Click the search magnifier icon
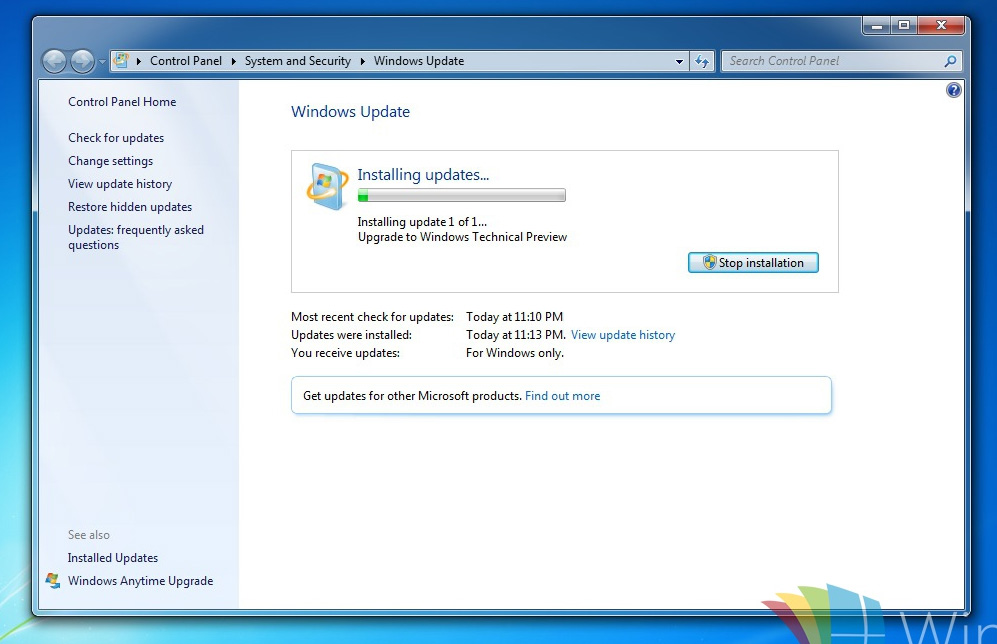Image resolution: width=997 pixels, height=644 pixels. pyautogui.click(x=950, y=61)
